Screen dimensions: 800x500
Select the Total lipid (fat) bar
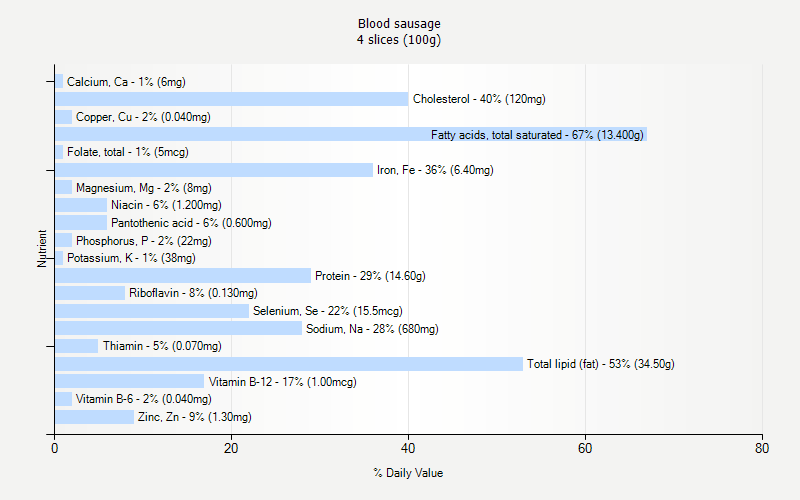pyautogui.click(x=288, y=364)
